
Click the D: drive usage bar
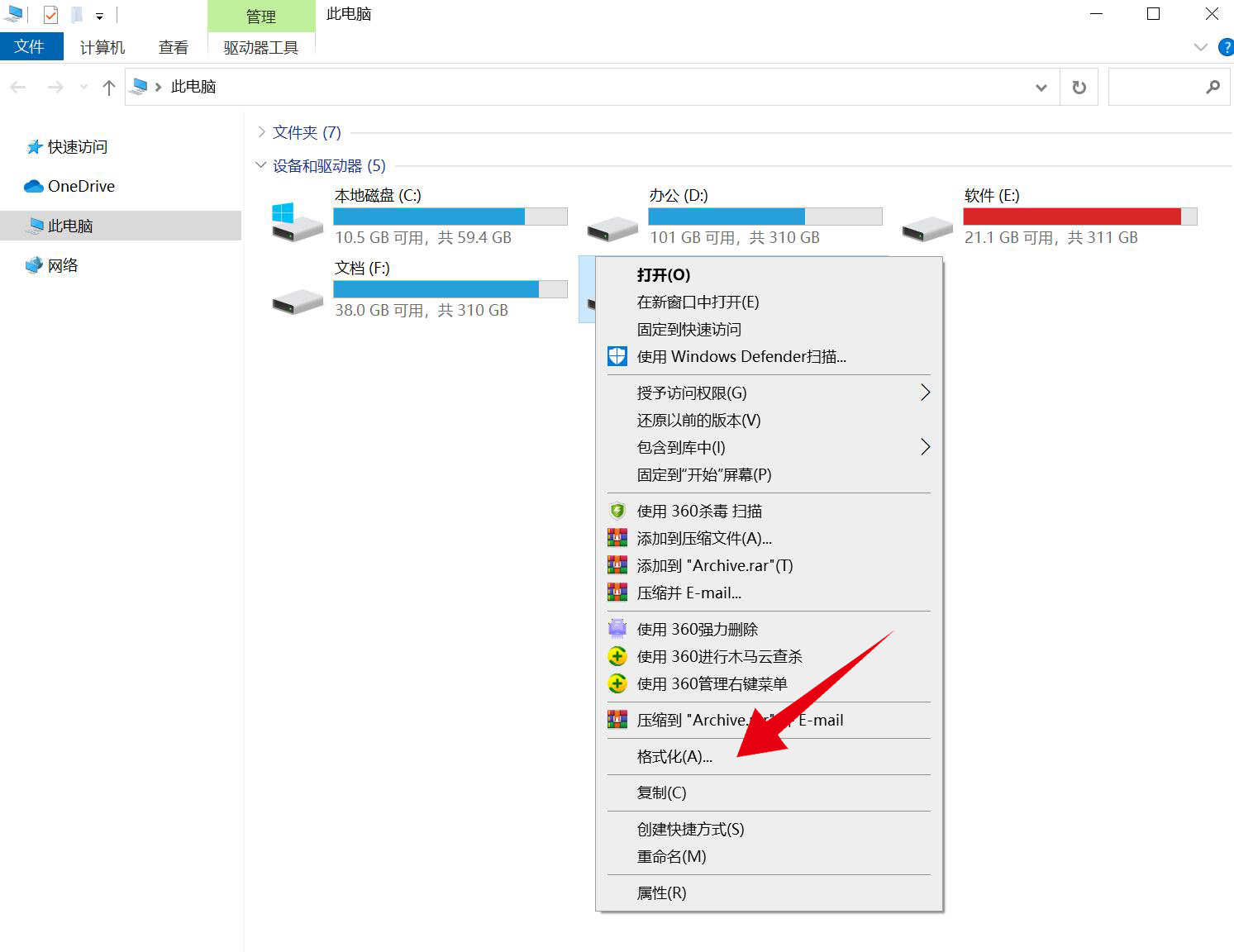(x=765, y=217)
